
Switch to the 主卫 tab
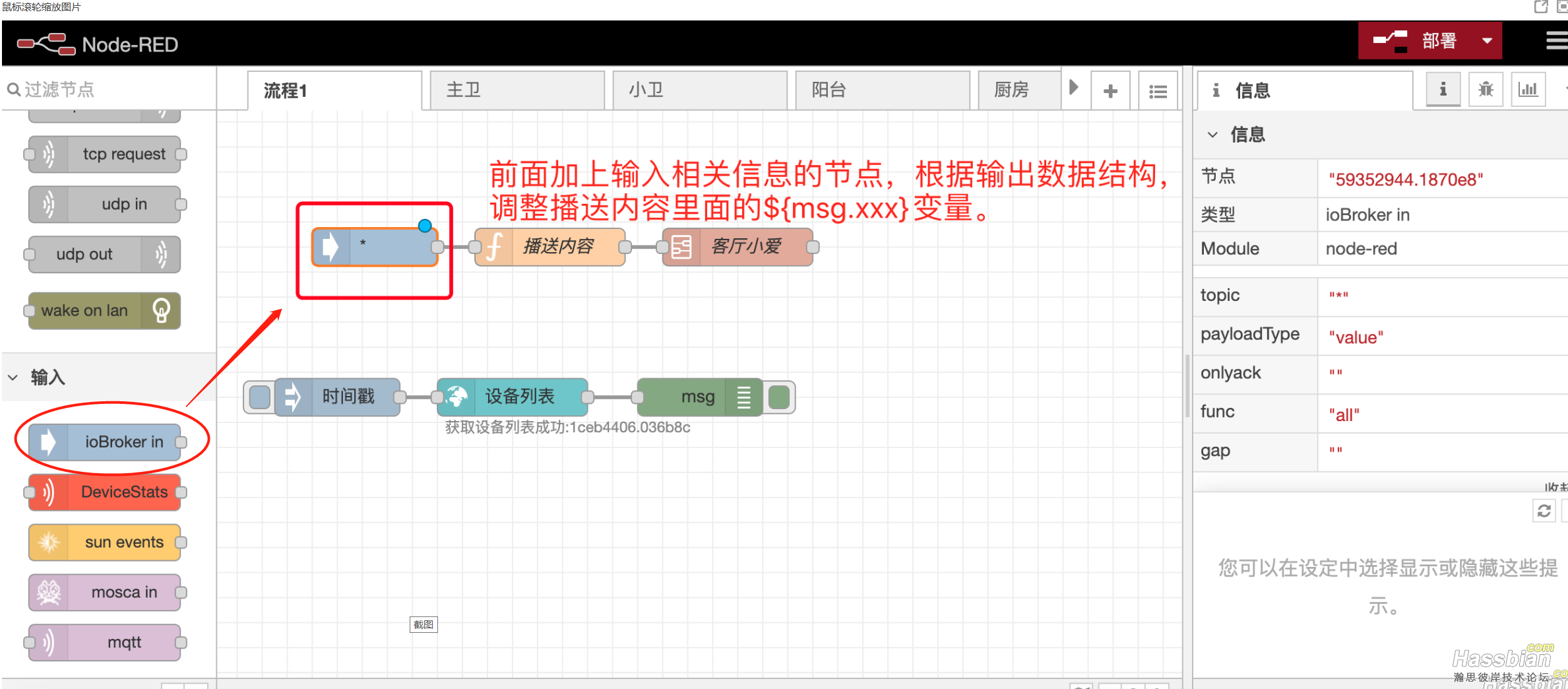click(x=517, y=90)
